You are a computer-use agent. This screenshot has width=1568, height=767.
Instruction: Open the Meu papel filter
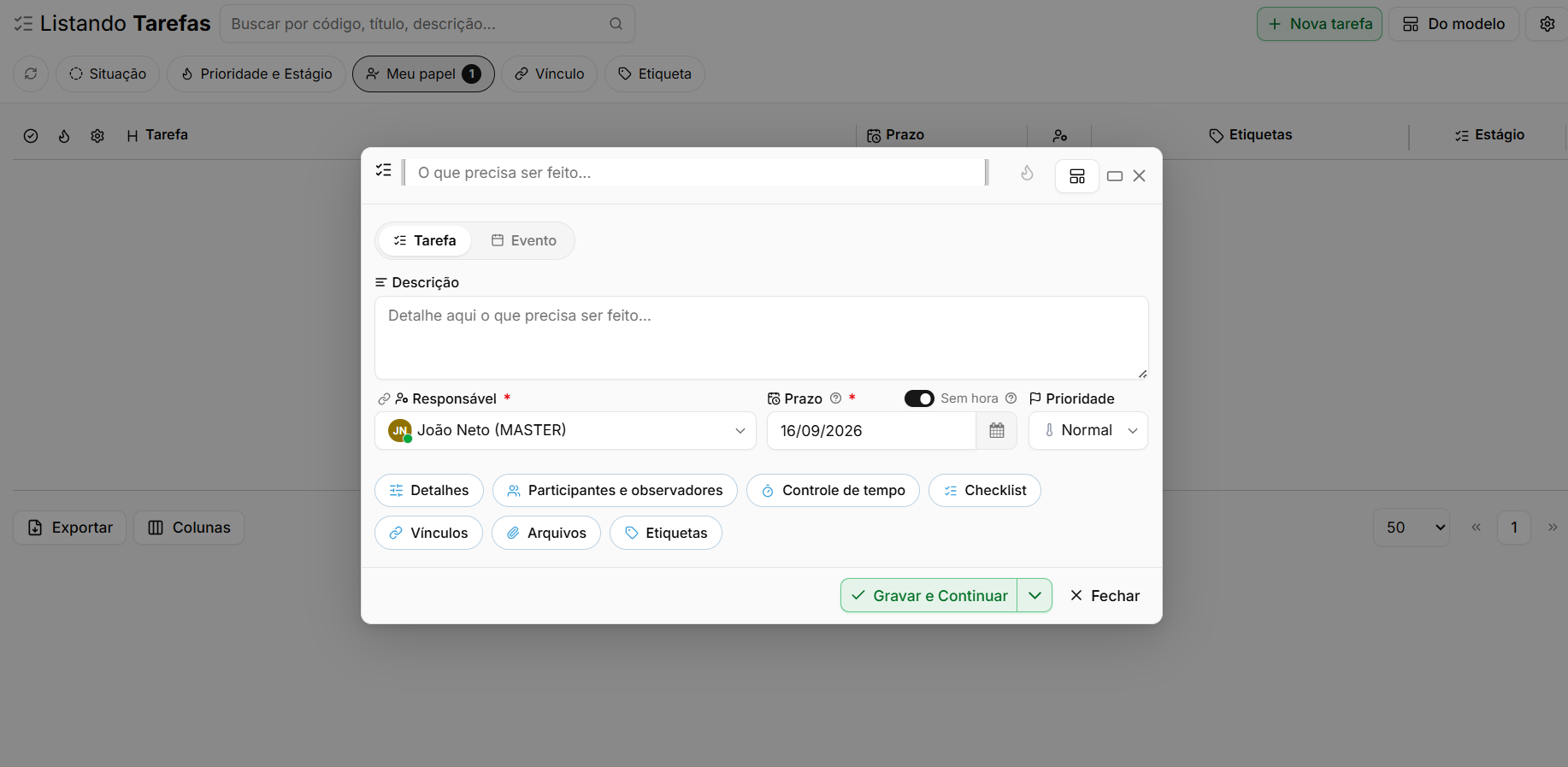[x=423, y=74]
